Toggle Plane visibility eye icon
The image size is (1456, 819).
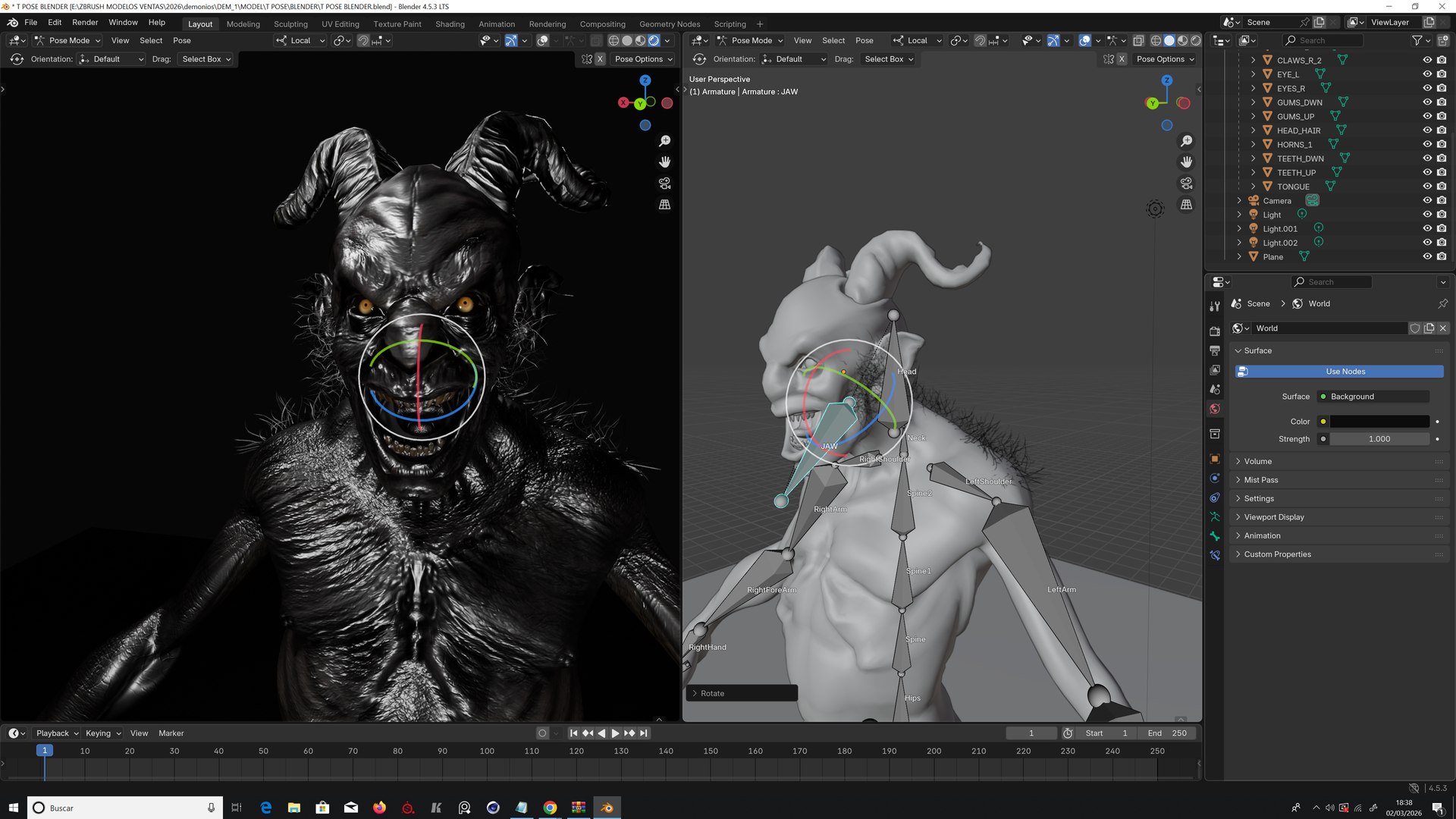1427,257
